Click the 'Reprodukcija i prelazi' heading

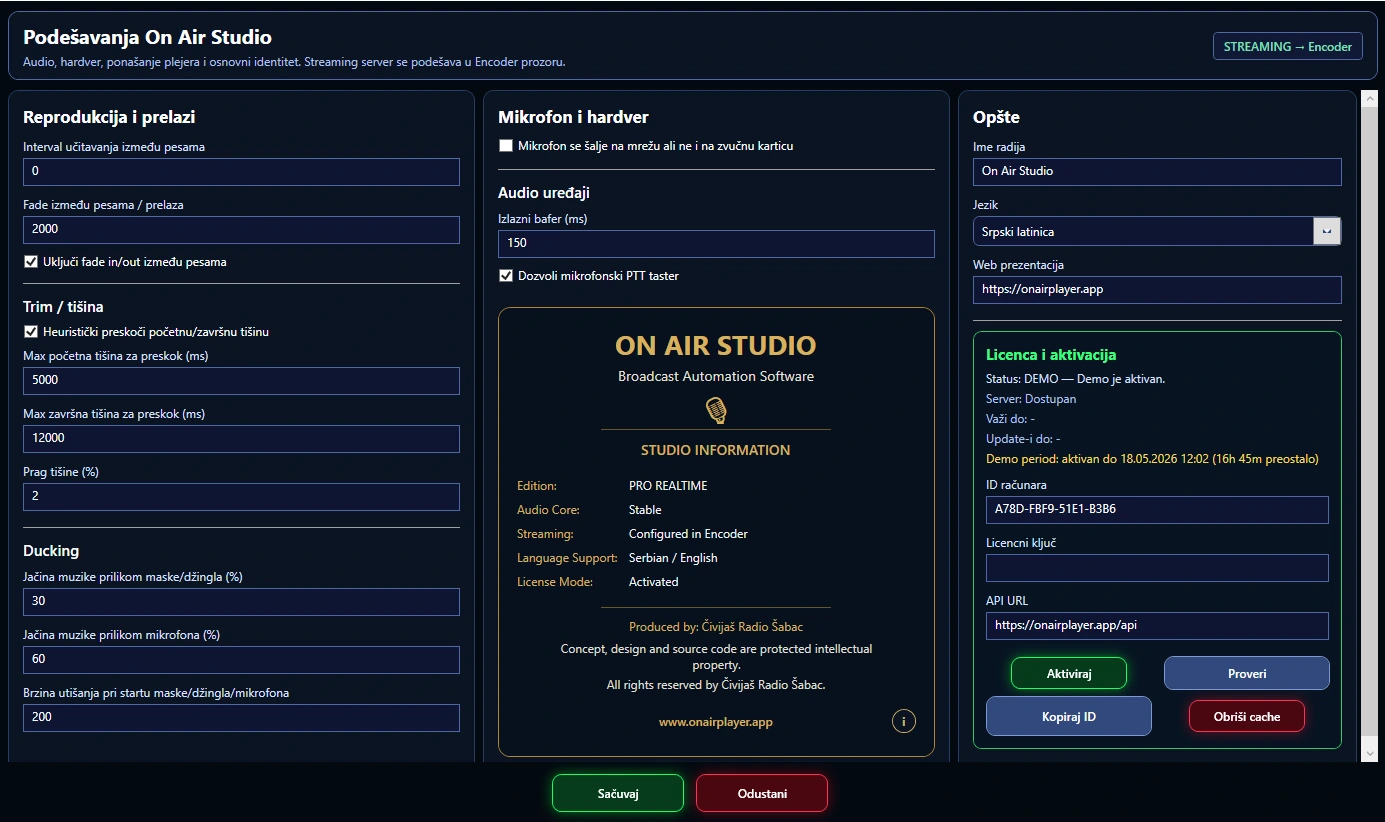tap(109, 117)
